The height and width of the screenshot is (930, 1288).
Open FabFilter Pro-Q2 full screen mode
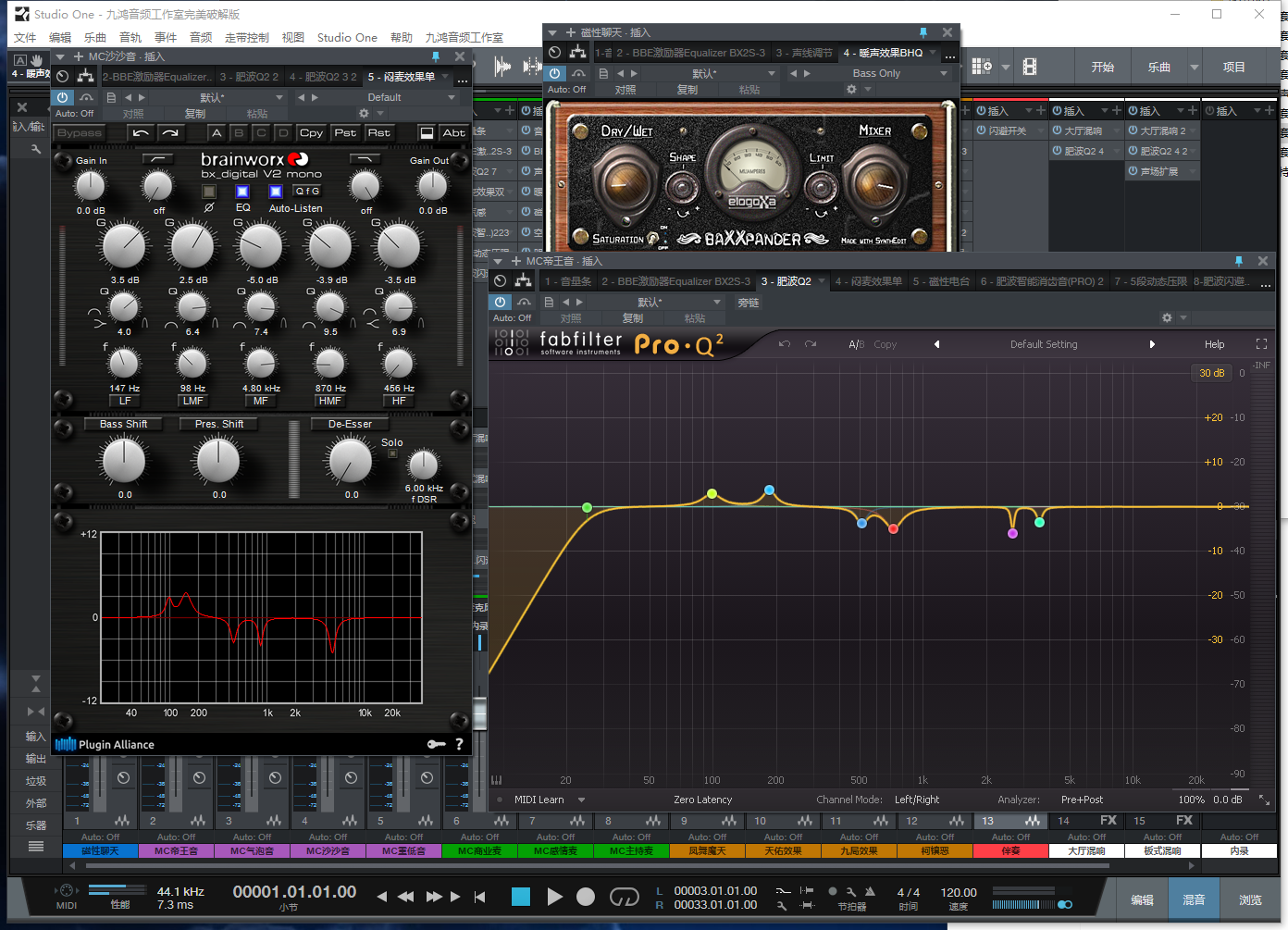[x=1261, y=344]
